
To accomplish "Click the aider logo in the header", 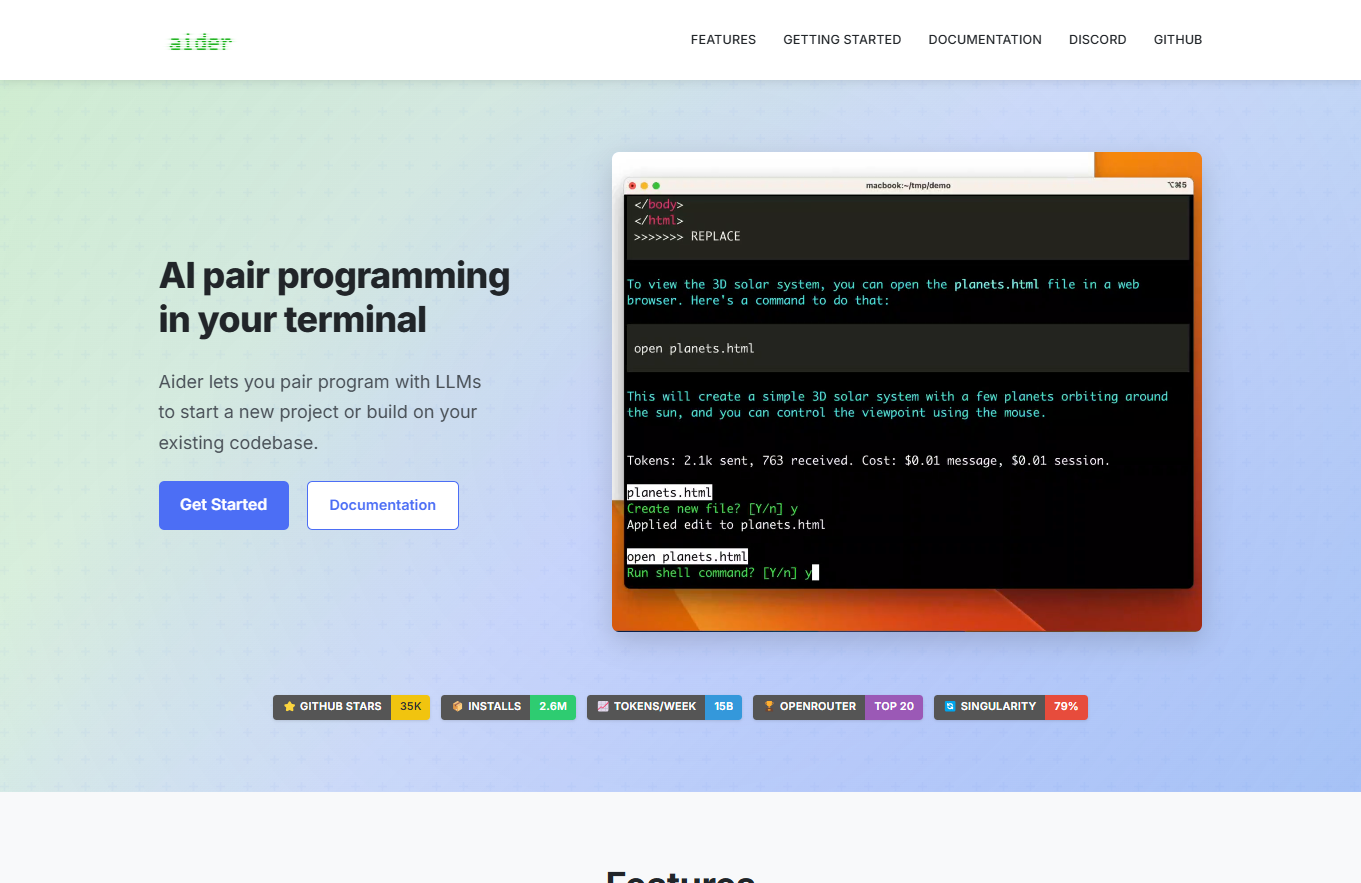I will coord(201,41).
